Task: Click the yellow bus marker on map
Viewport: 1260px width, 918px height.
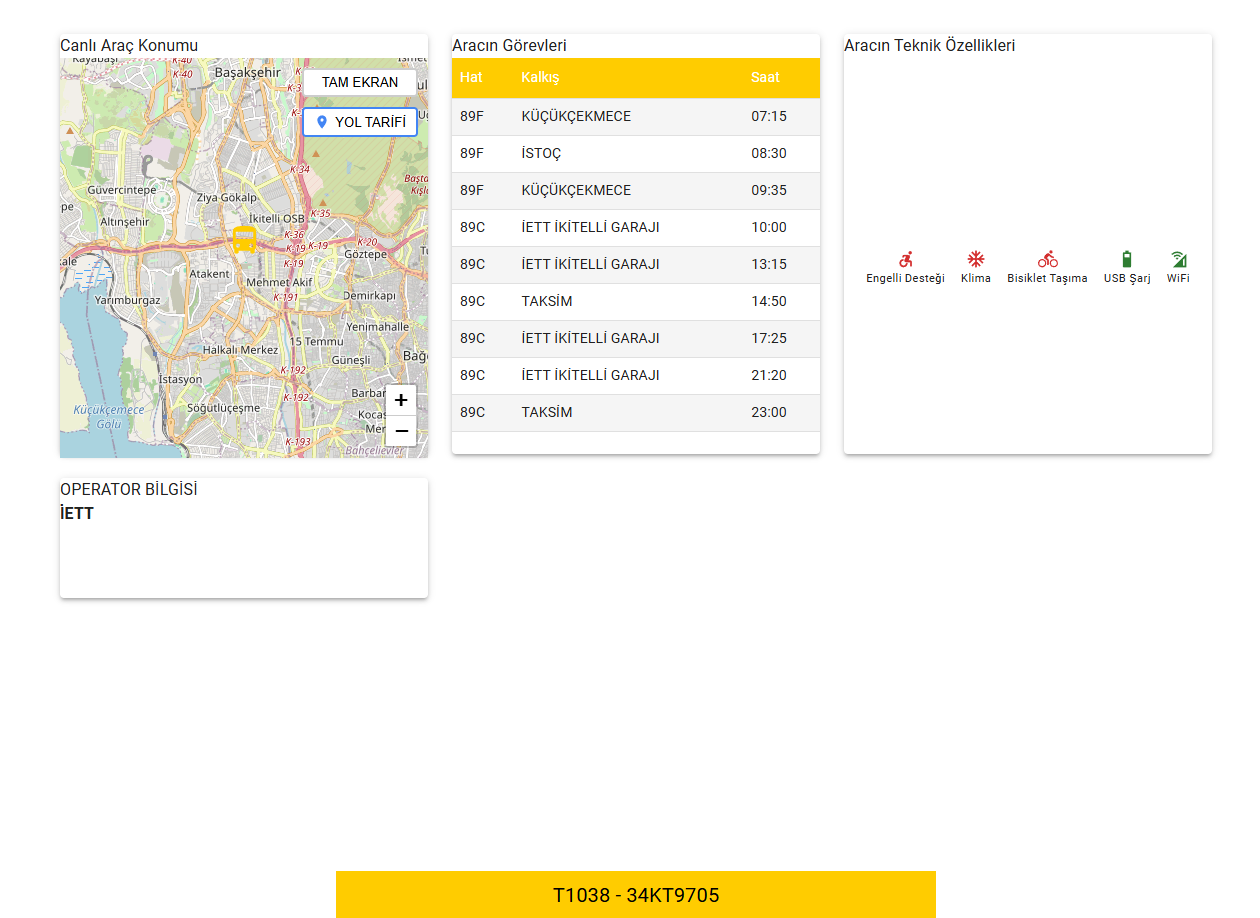Action: click(244, 239)
